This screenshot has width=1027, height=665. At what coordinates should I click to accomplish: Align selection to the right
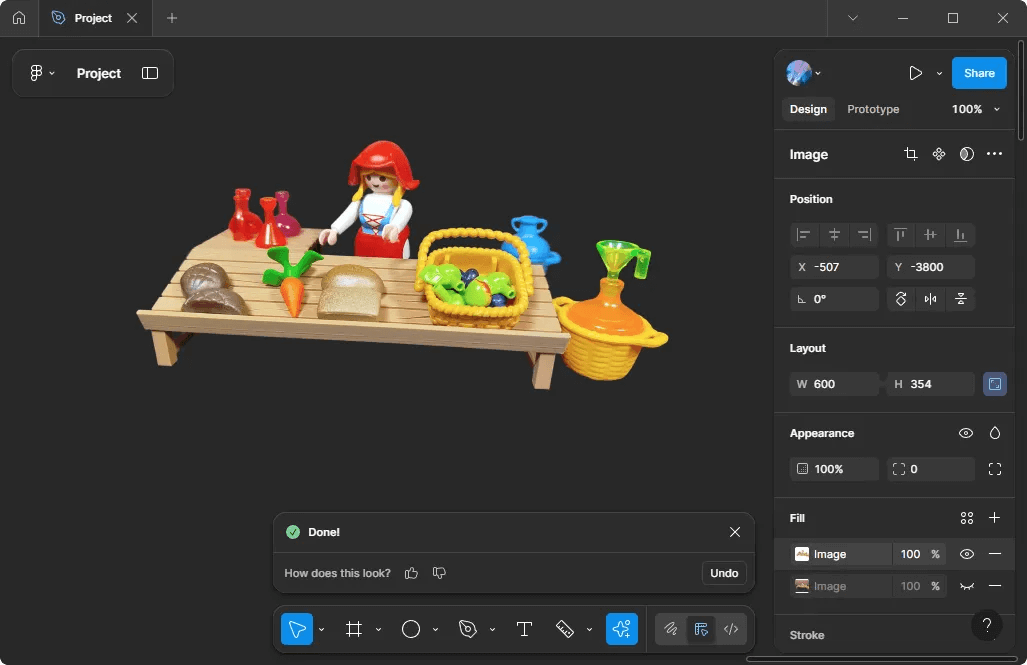pyautogui.click(x=864, y=235)
